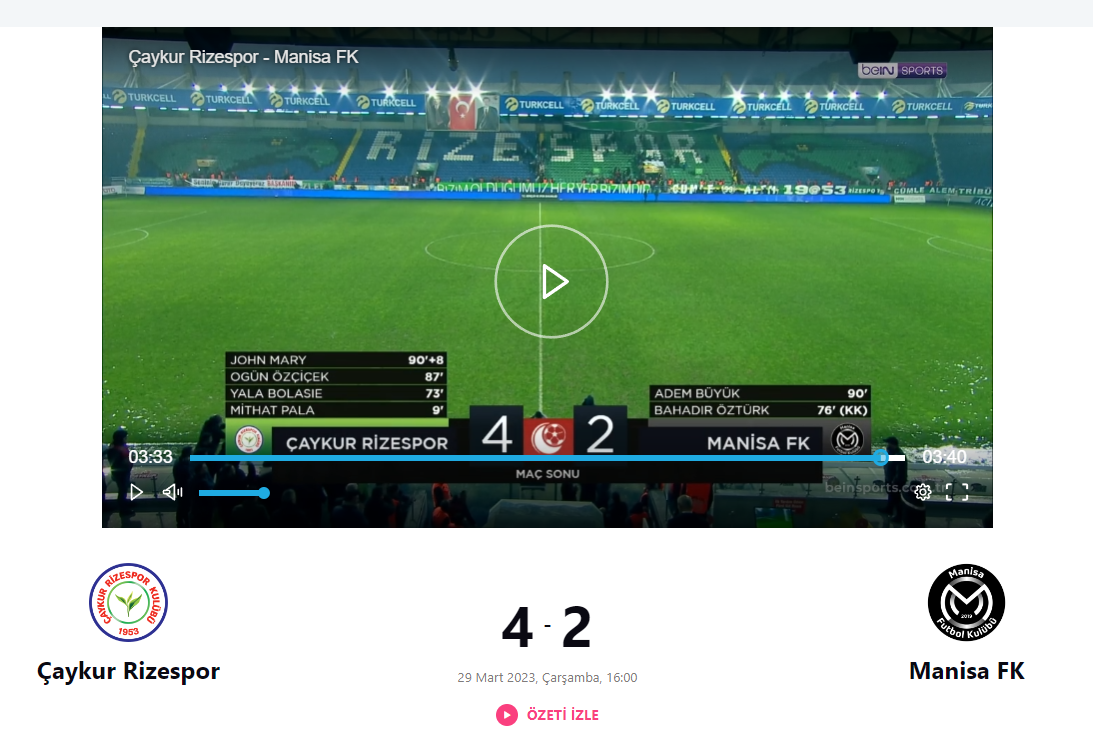This screenshot has width=1093, height=735.
Task: Mute the video with speaker icon
Action: (172, 492)
